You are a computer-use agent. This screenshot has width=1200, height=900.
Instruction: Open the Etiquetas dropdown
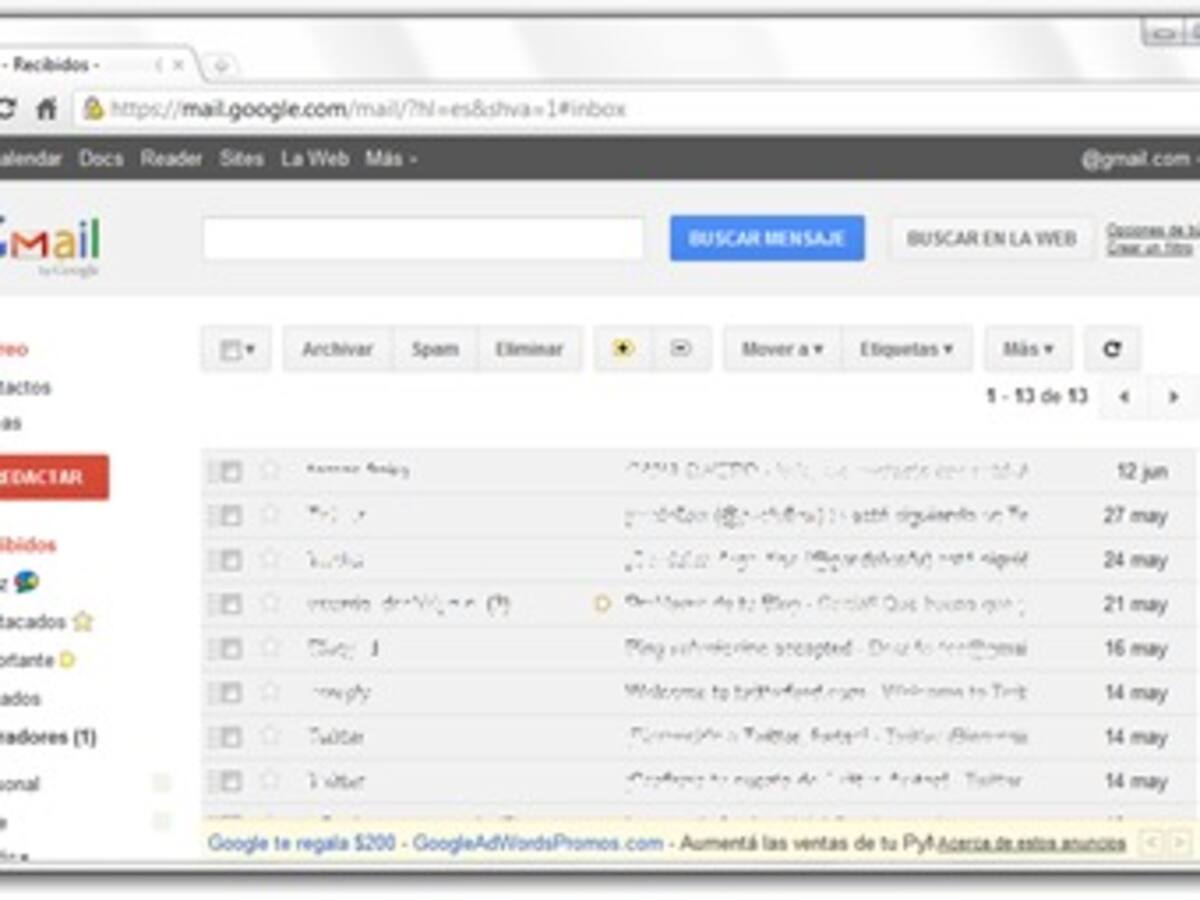(x=906, y=349)
